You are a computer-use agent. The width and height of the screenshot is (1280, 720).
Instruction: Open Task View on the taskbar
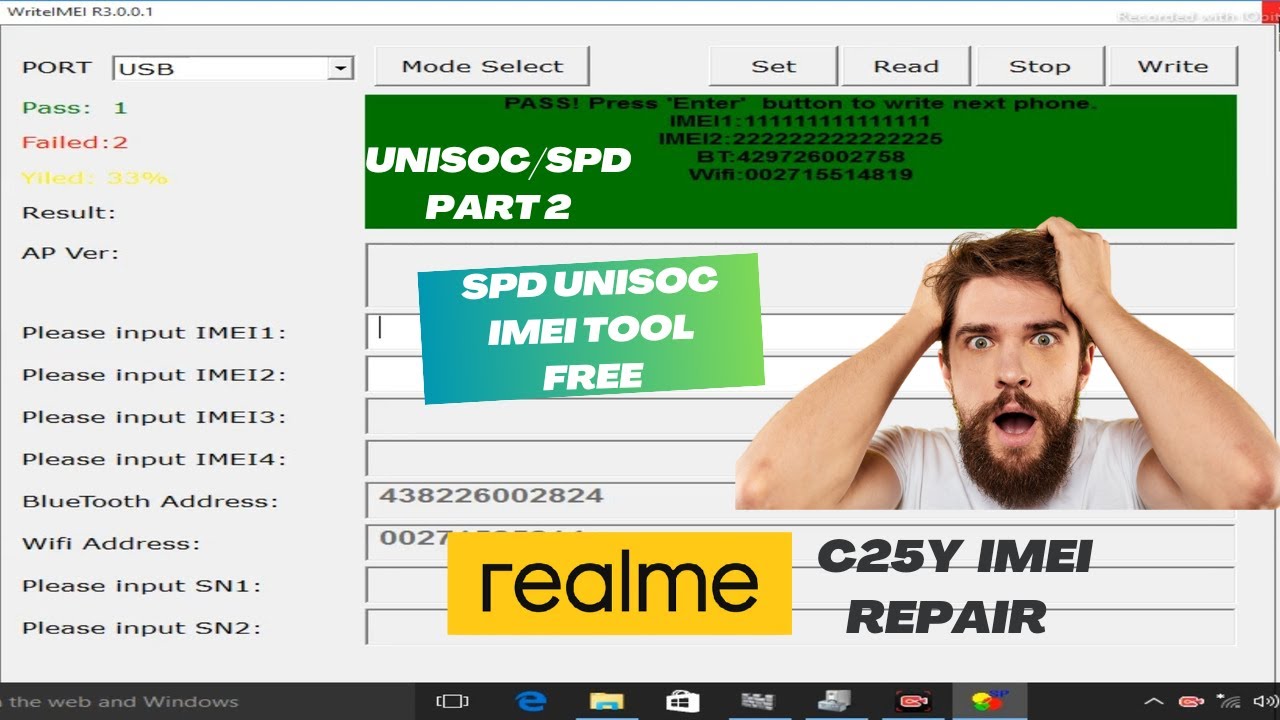(x=452, y=700)
